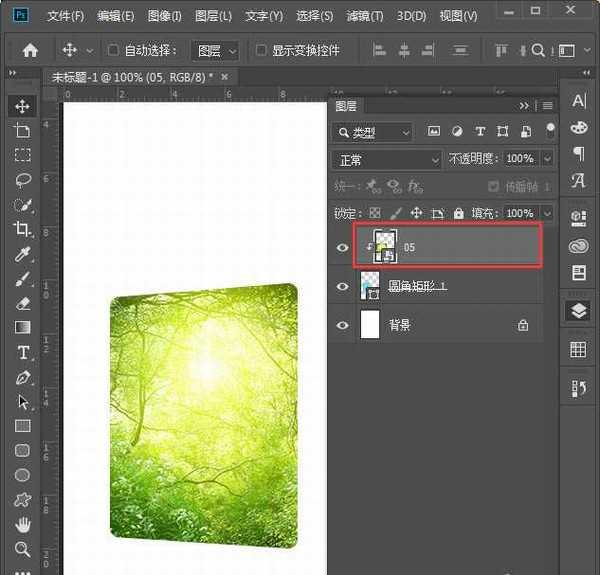Enable the 显示变换控件 checkbox
Screen dimensions: 600x575
(261, 50)
